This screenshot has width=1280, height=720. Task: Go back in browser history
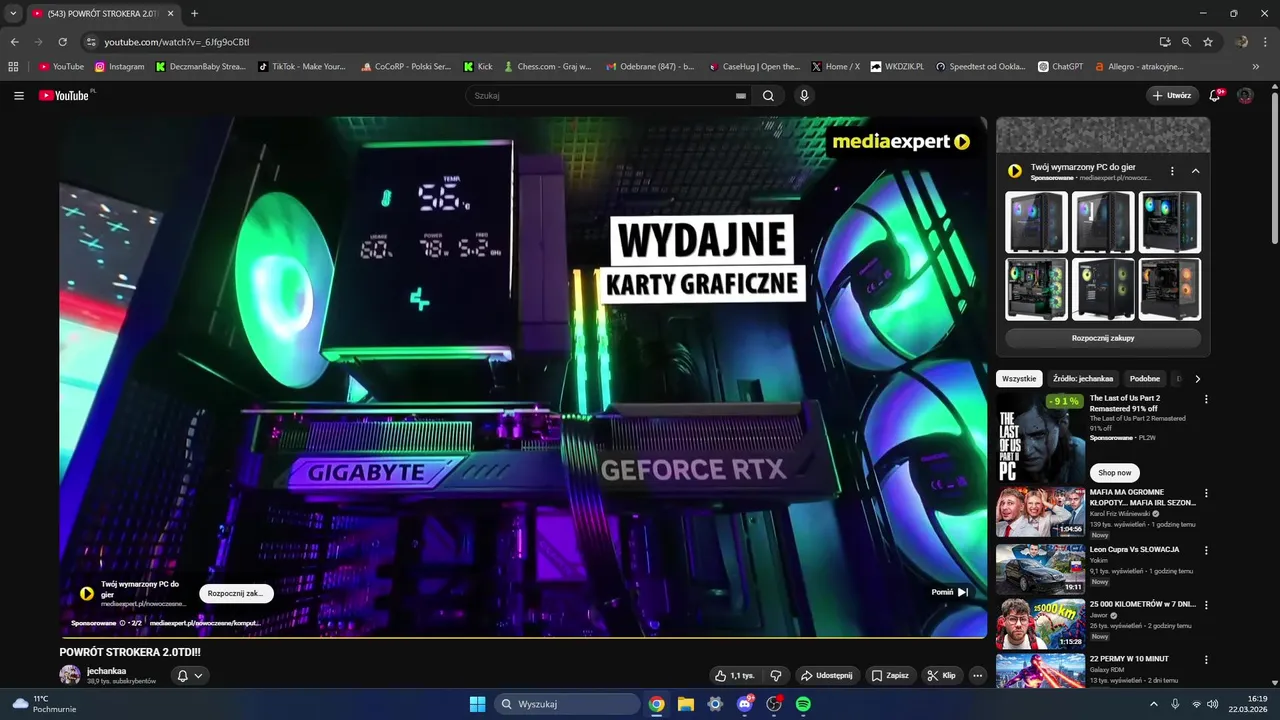pos(14,42)
